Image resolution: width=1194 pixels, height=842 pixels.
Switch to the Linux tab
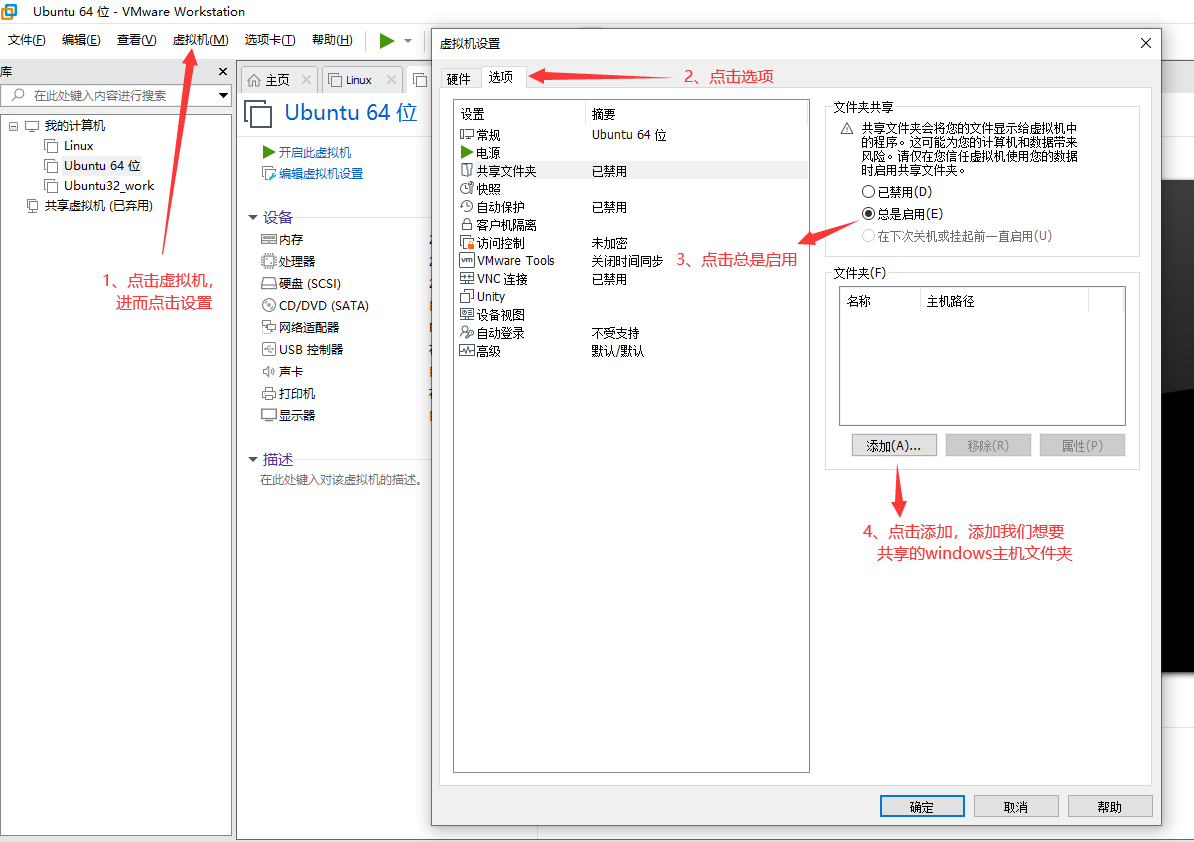tap(358, 80)
